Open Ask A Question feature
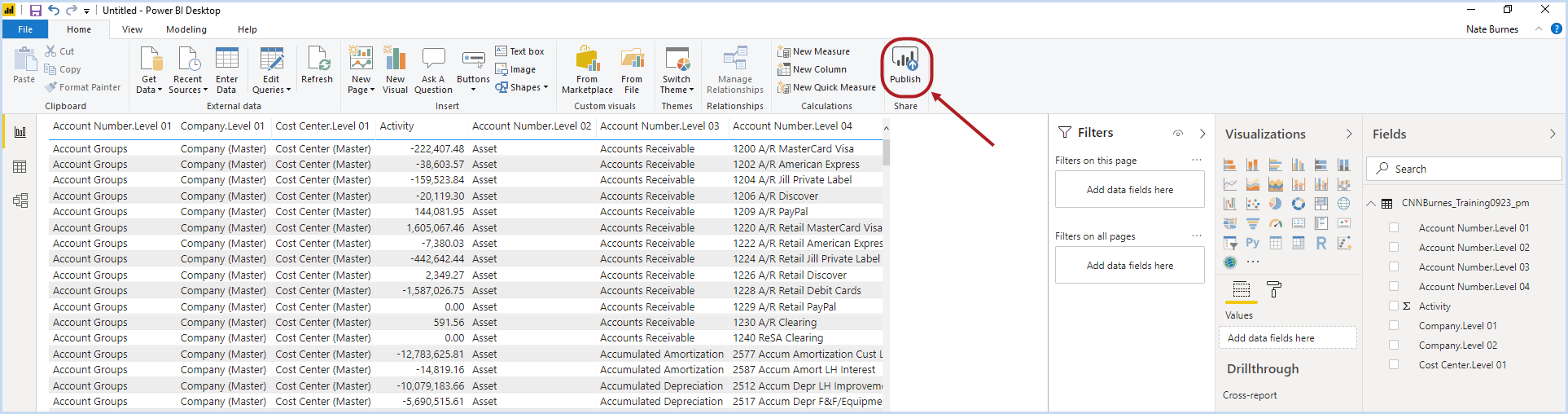The image size is (1568, 414). [433, 70]
